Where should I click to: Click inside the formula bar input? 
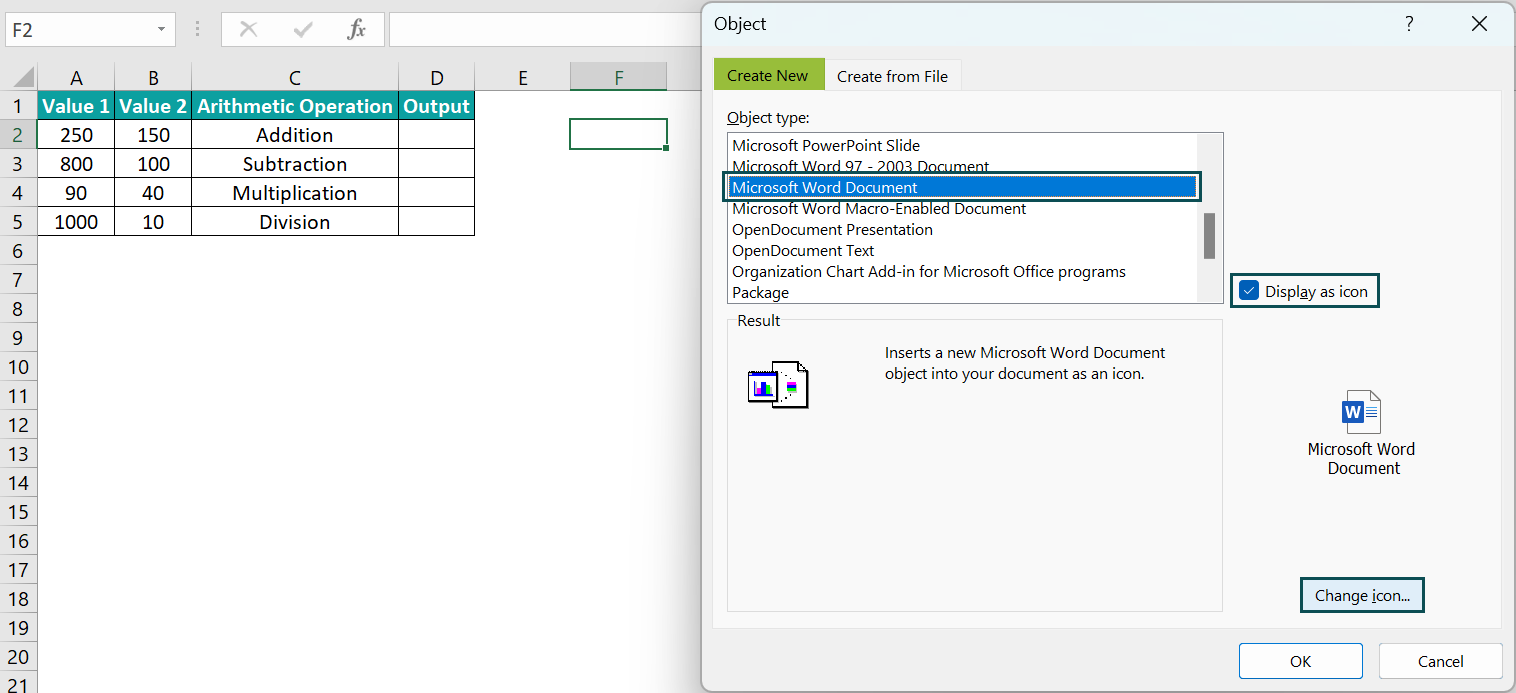point(545,30)
